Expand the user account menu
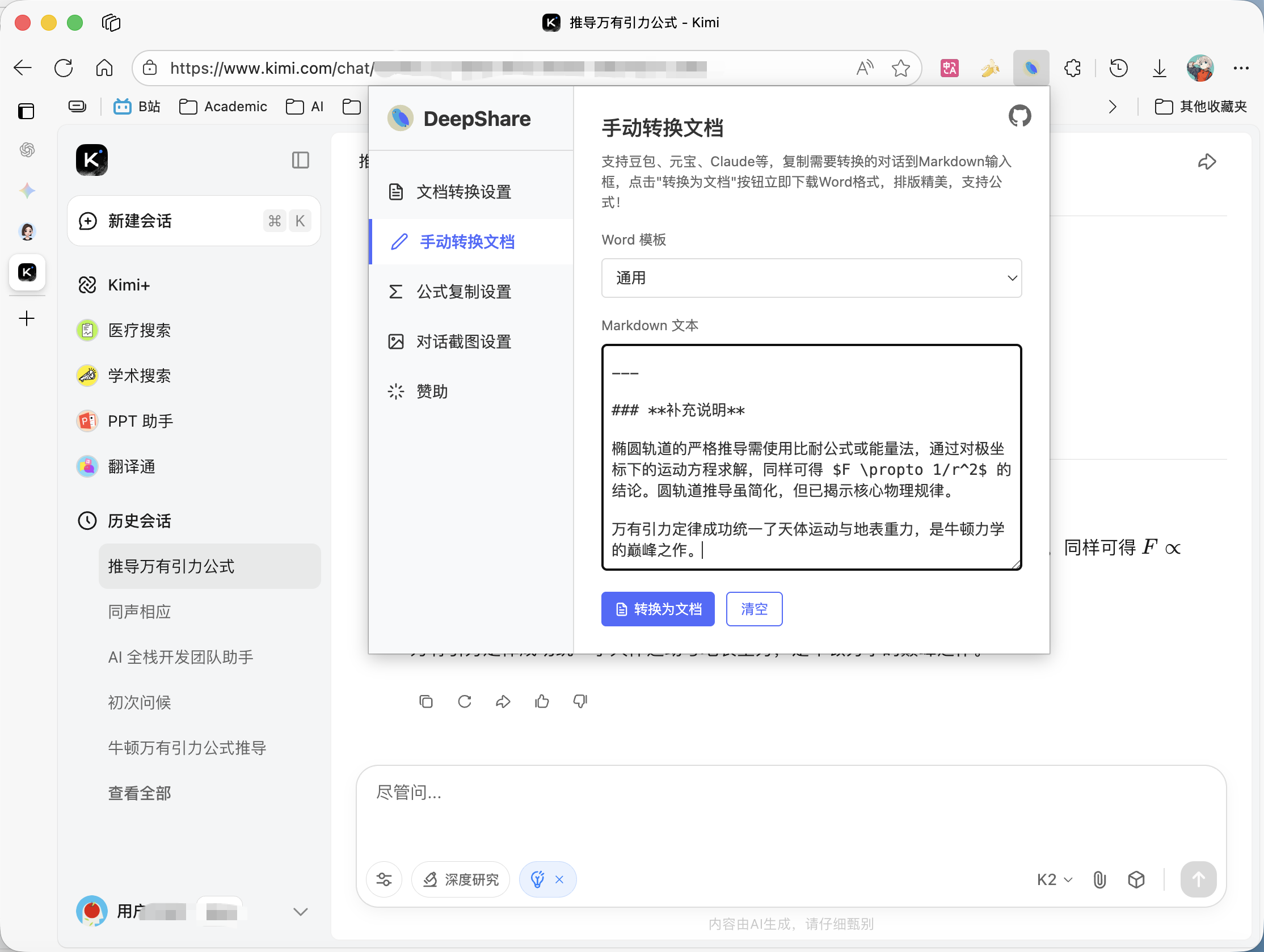The width and height of the screenshot is (1264, 952). point(300,911)
